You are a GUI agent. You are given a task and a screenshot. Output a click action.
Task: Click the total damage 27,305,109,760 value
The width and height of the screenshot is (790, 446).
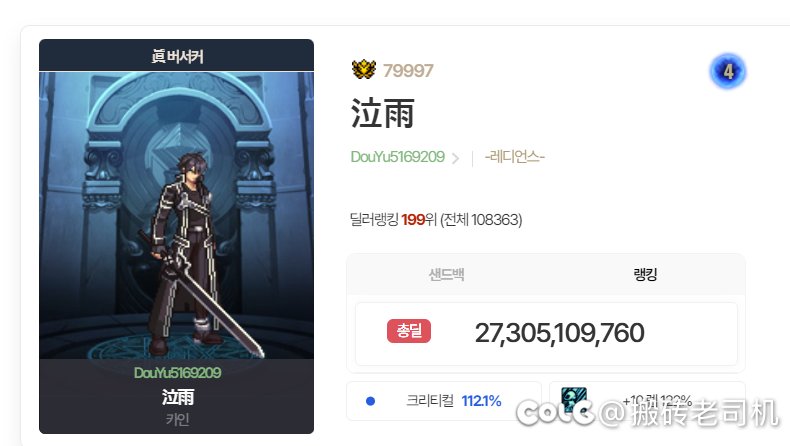pyautogui.click(x=559, y=333)
